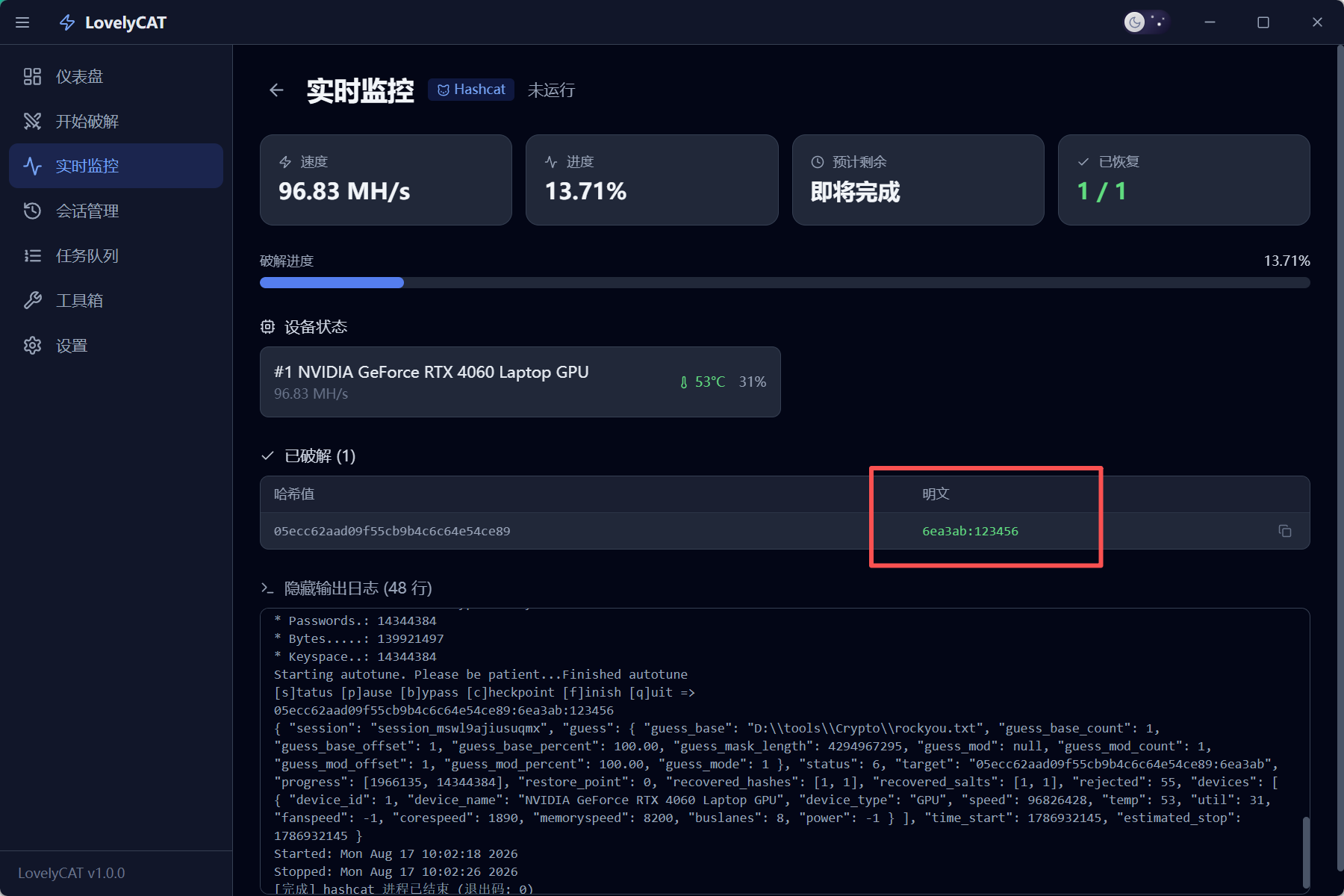Click the 实时监控 pulse icon
This screenshot has width=1344, height=896.
(x=32, y=166)
